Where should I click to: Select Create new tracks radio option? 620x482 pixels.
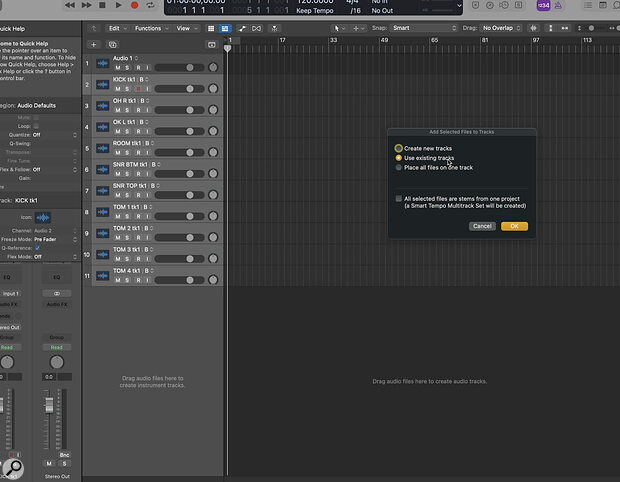click(399, 148)
